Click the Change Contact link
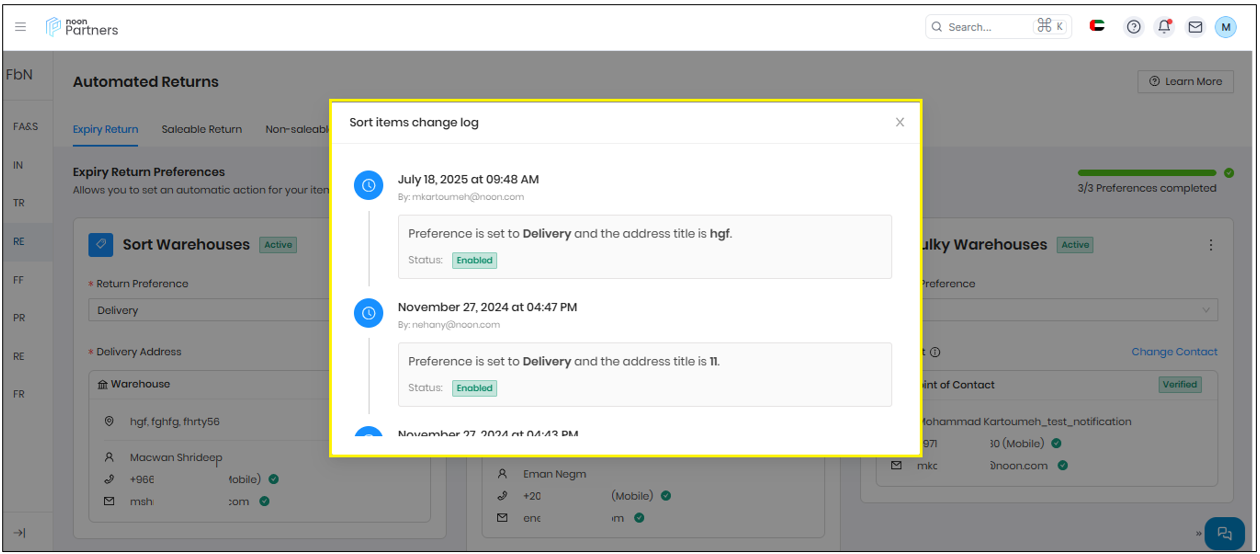Viewport: 1260px width, 554px height. pyautogui.click(x=1174, y=352)
